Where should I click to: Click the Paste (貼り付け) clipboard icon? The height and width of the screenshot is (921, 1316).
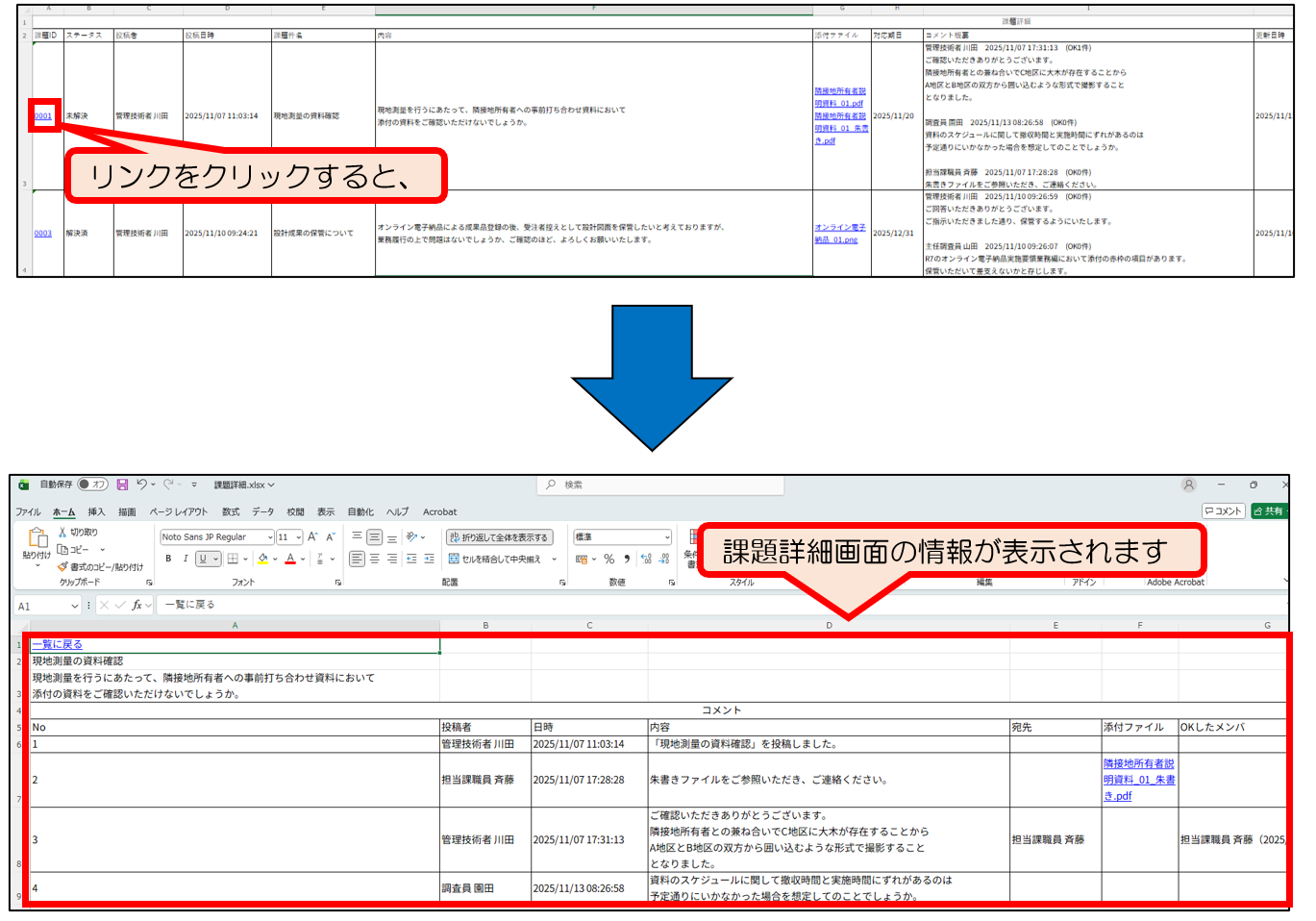pos(37,538)
